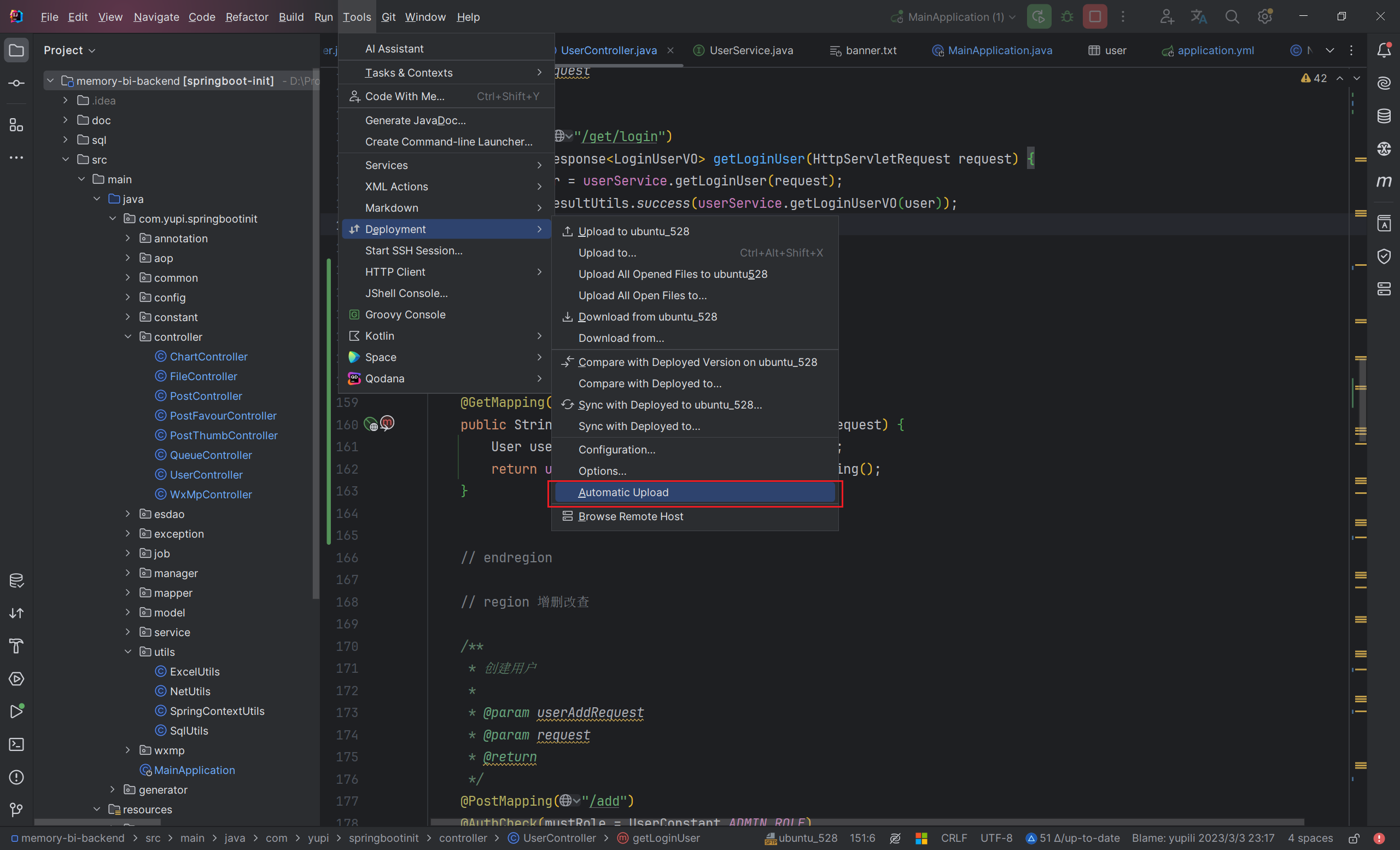
Task: Click the UTF-8 encoding widget
Action: coord(996,838)
